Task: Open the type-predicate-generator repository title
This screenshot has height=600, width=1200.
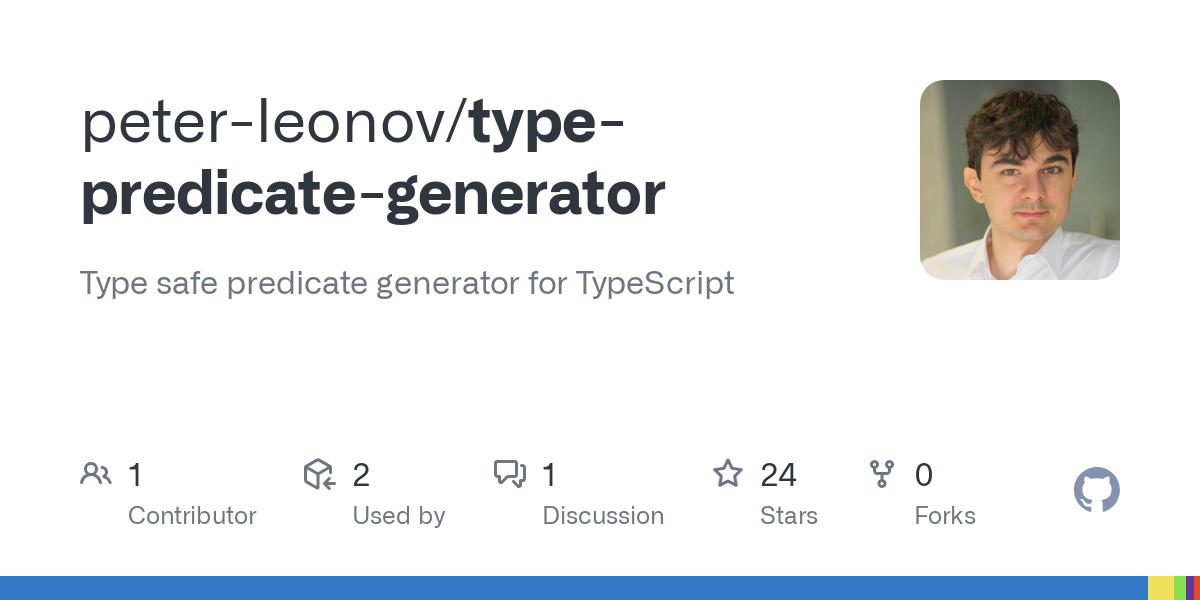Action: 373,158
